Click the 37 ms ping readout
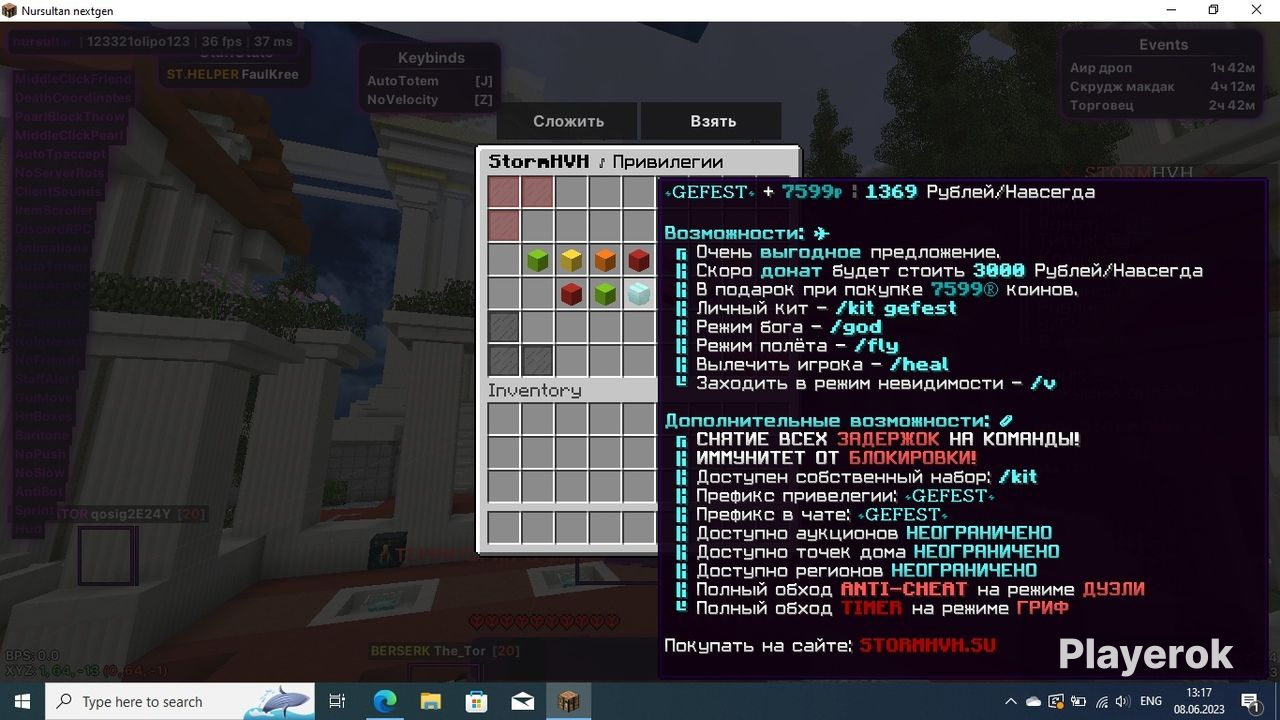The width and height of the screenshot is (1280, 720). [273, 42]
